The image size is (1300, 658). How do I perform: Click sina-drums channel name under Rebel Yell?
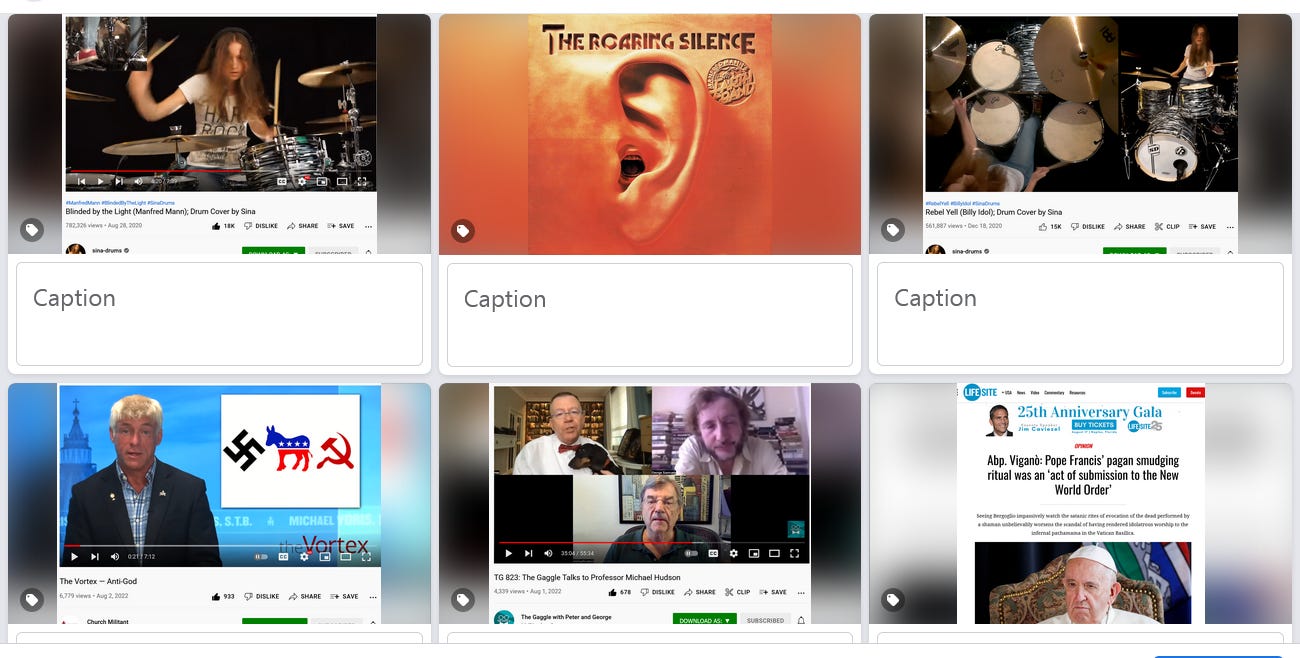pyautogui.click(x=966, y=251)
